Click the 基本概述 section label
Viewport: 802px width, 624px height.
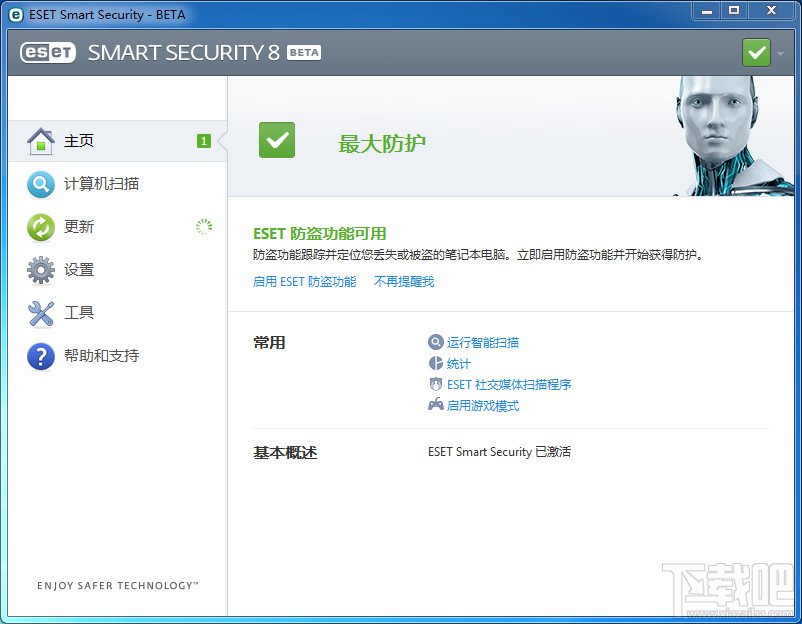click(x=285, y=453)
